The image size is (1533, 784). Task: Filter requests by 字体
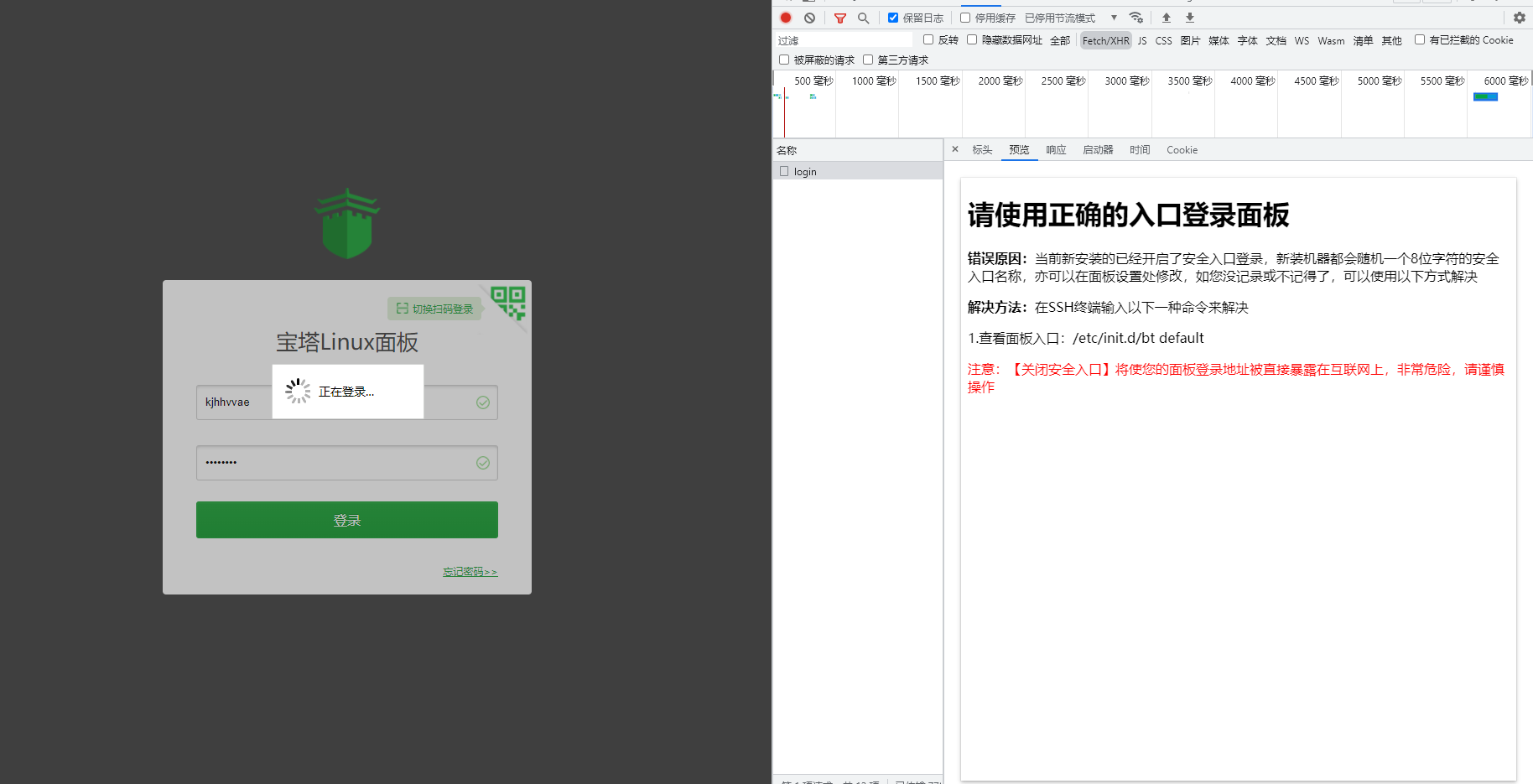(x=1247, y=40)
